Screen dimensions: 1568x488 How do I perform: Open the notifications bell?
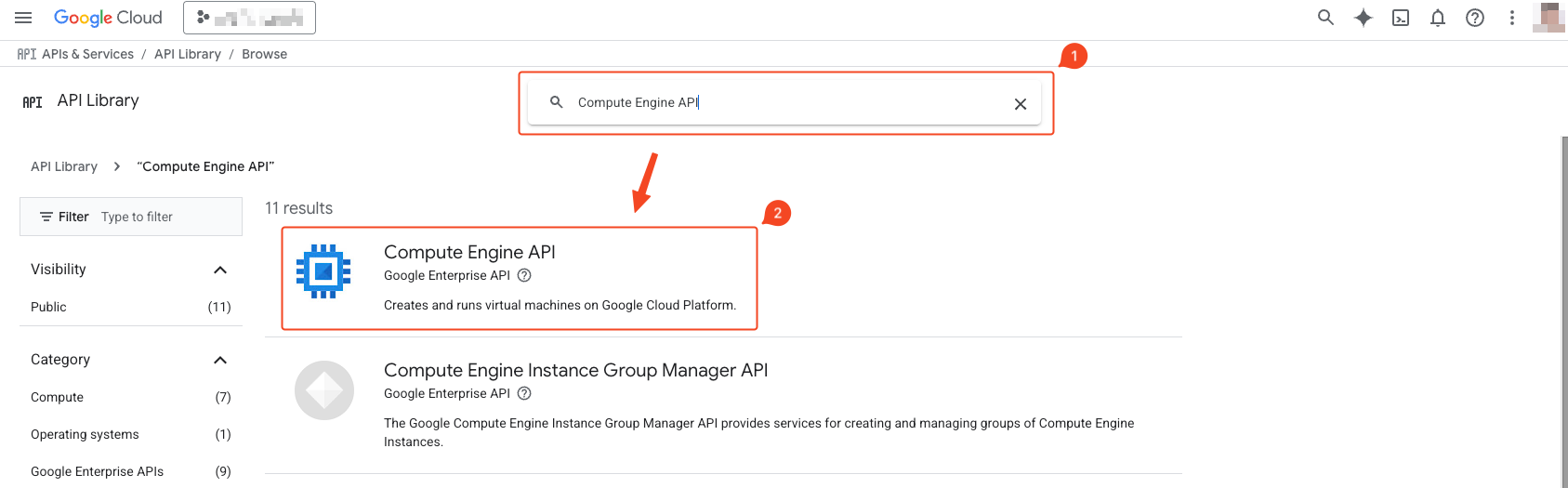pyautogui.click(x=1438, y=18)
